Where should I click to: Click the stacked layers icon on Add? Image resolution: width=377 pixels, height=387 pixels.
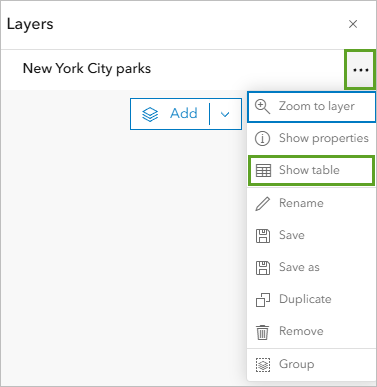150,114
